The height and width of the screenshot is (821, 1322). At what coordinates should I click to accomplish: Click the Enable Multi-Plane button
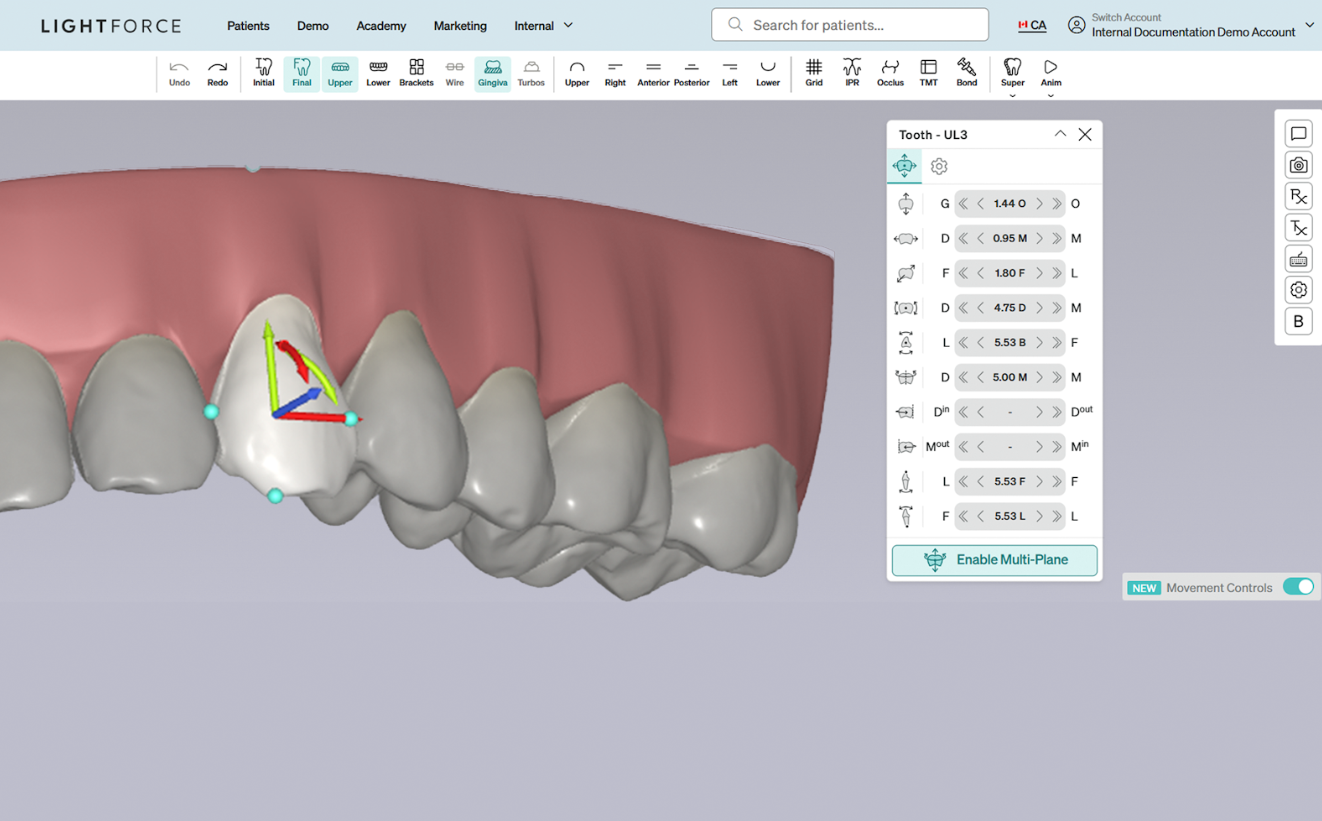[994, 560]
